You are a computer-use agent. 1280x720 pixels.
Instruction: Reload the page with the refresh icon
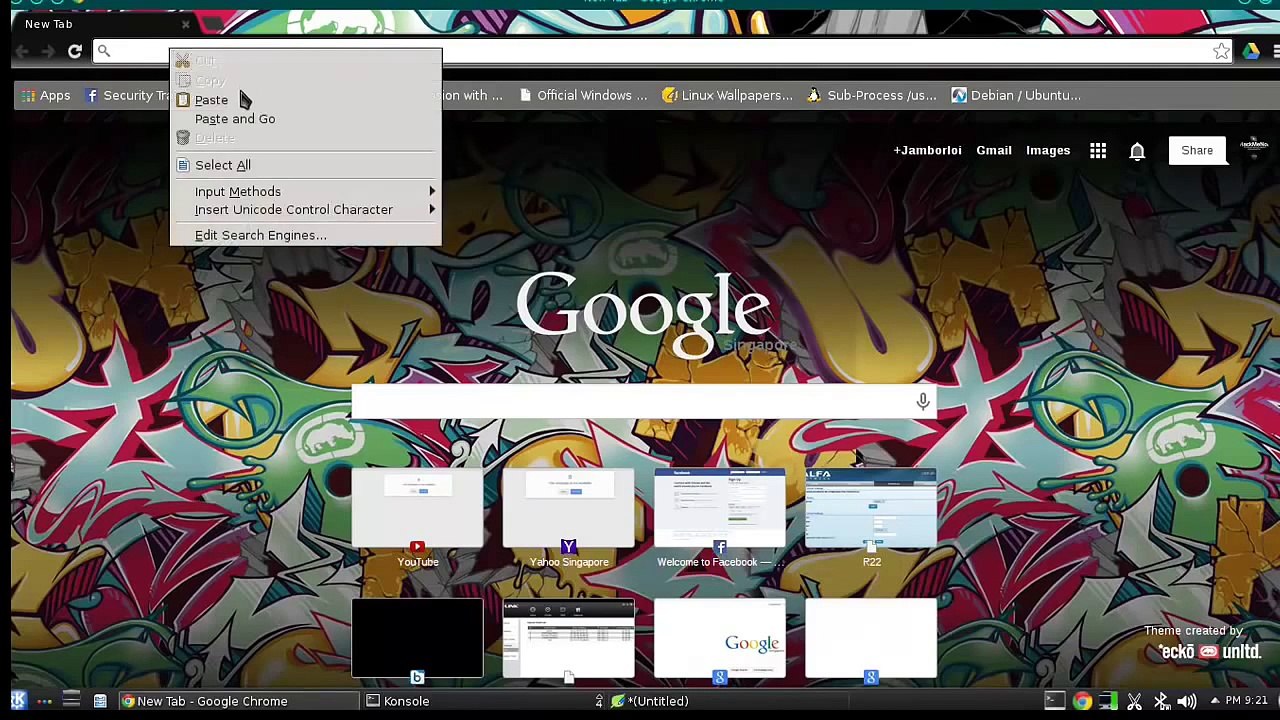[75, 51]
